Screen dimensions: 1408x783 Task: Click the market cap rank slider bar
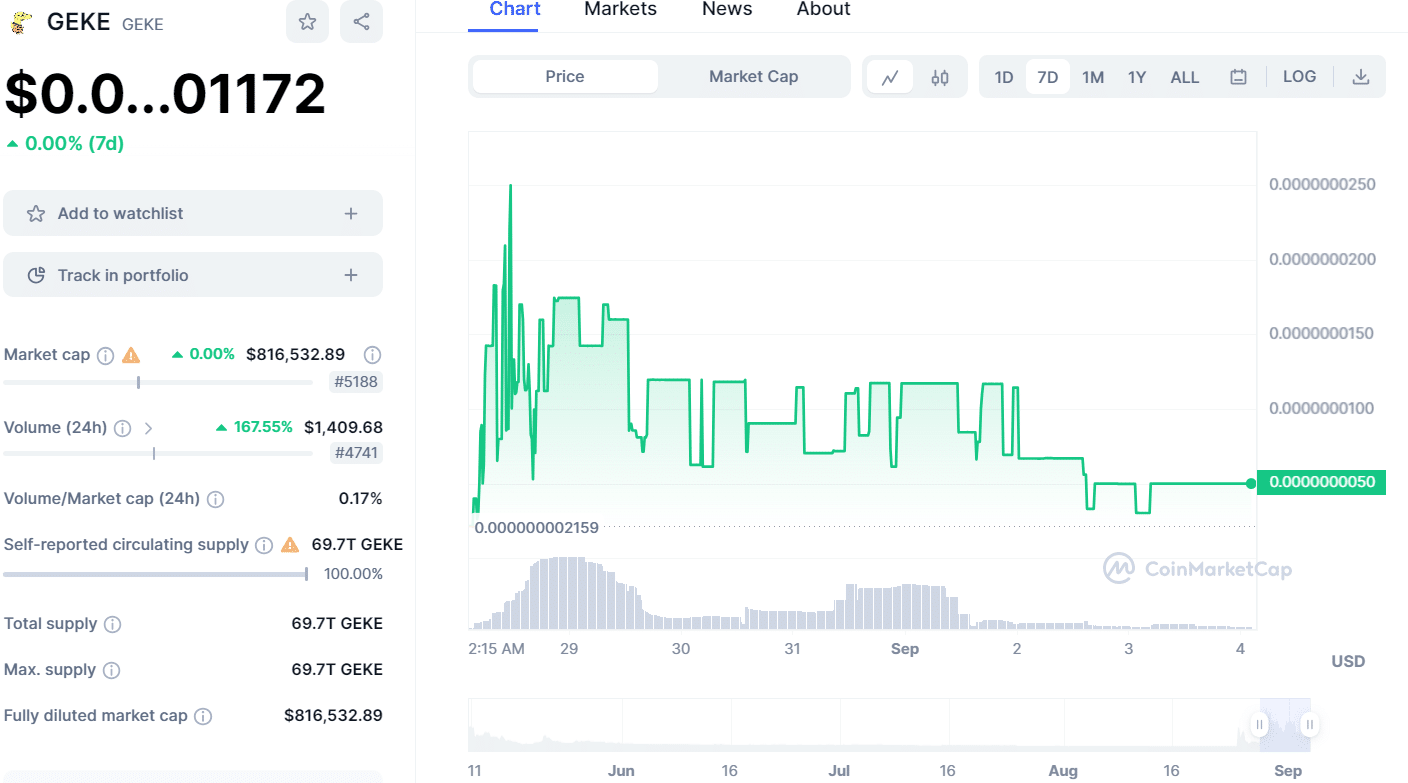click(158, 382)
